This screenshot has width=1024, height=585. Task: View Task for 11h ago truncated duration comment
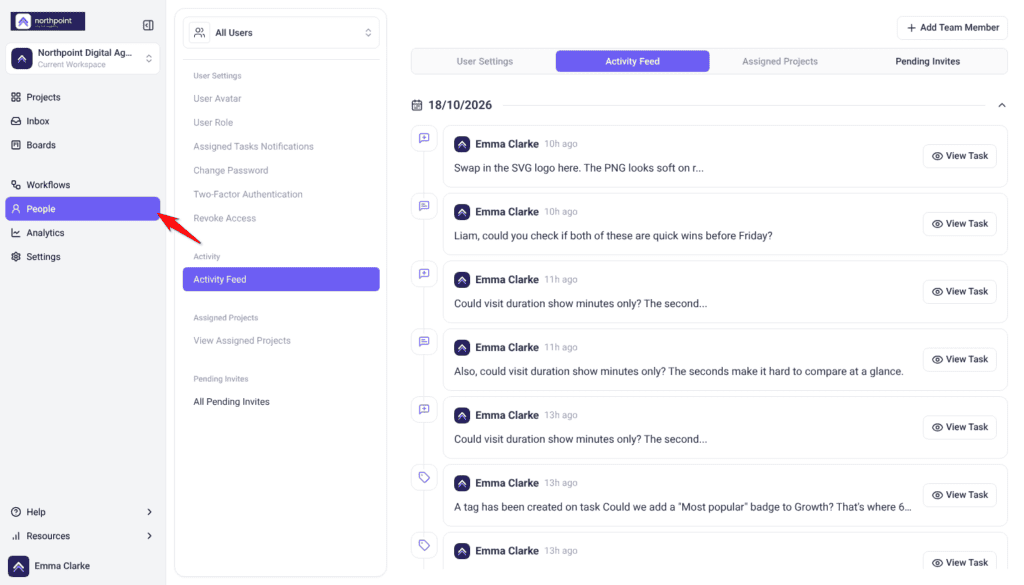coord(959,292)
